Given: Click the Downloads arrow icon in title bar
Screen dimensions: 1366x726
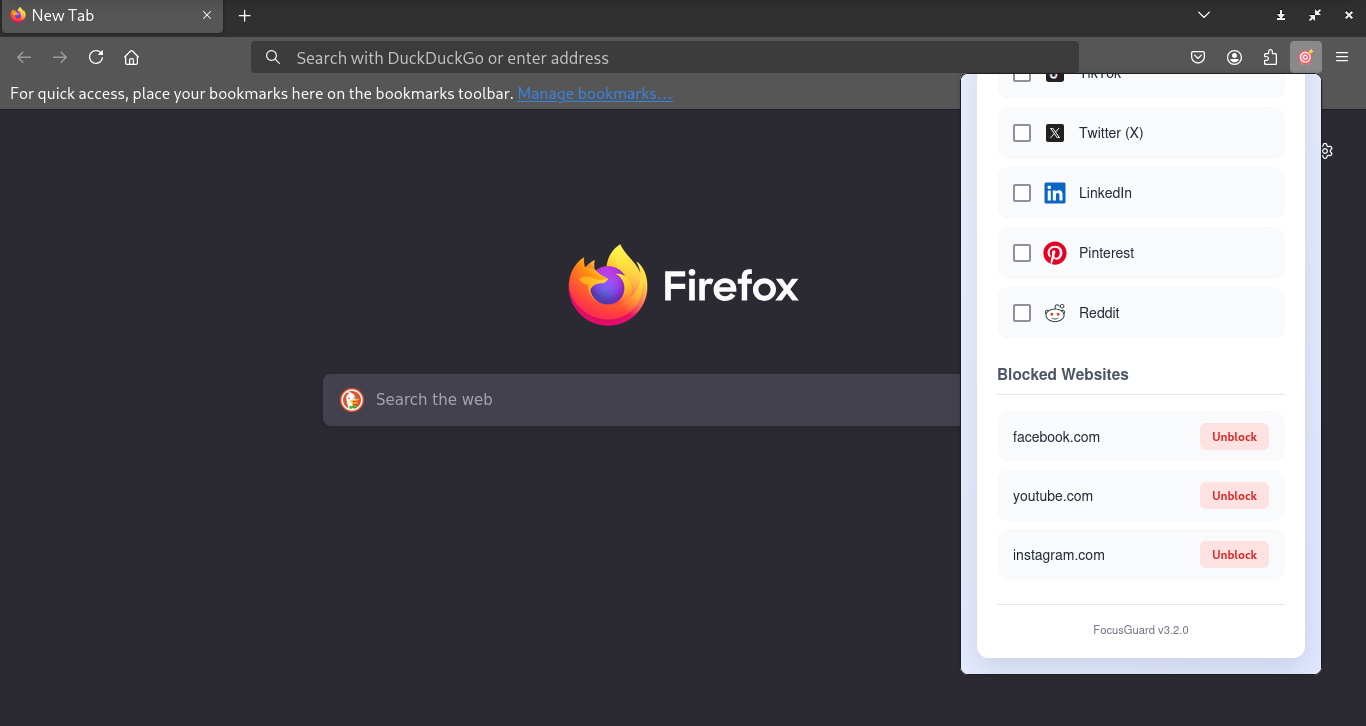Looking at the screenshot, I should point(1281,16).
